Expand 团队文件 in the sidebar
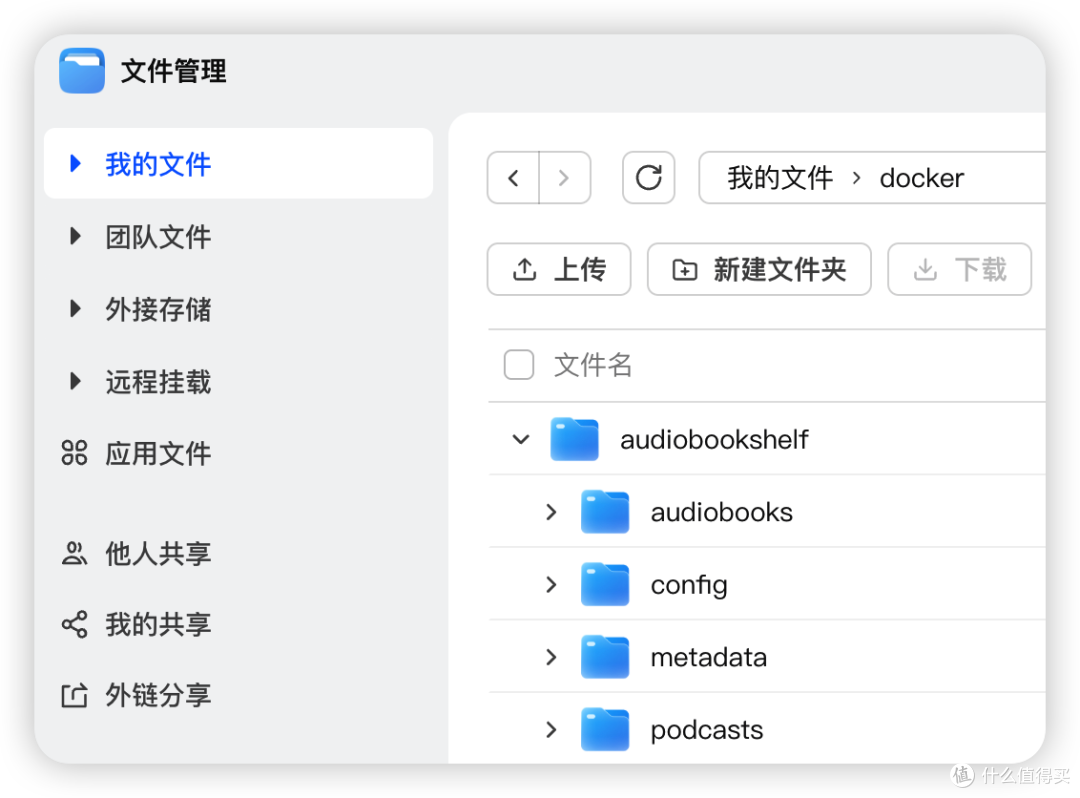Screen dimensions: 1080x798 pyautogui.click(x=158, y=237)
